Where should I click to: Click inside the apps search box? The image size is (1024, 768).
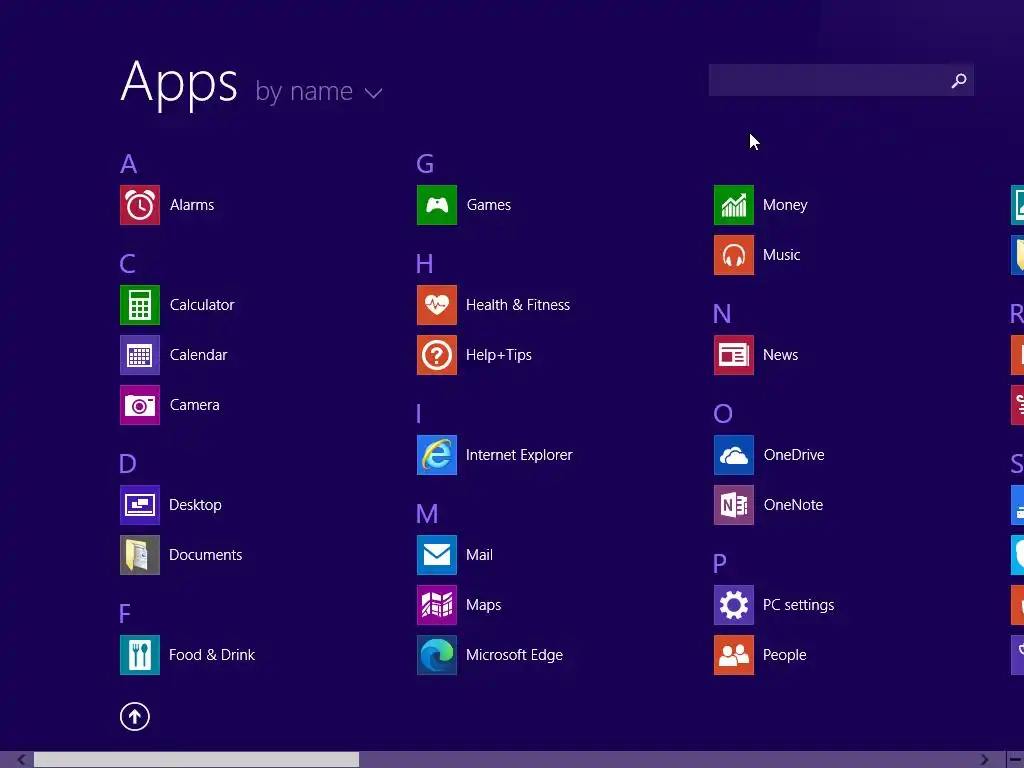click(x=841, y=80)
